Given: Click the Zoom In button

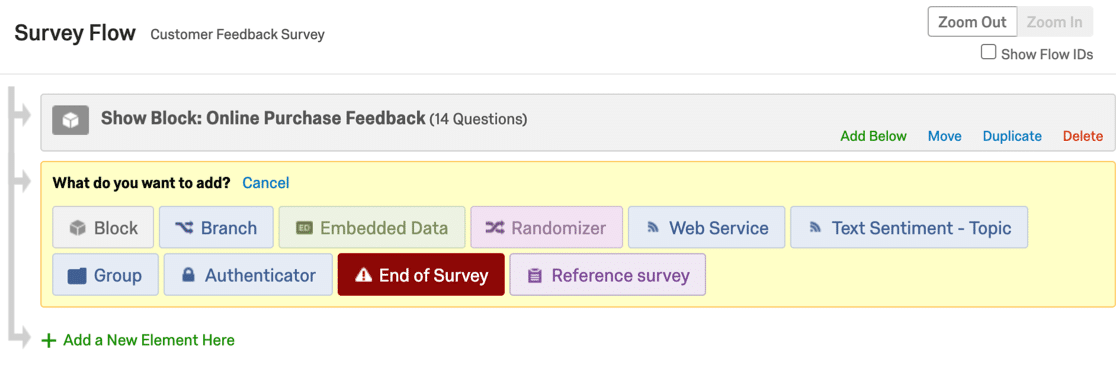Looking at the screenshot, I should [1055, 22].
